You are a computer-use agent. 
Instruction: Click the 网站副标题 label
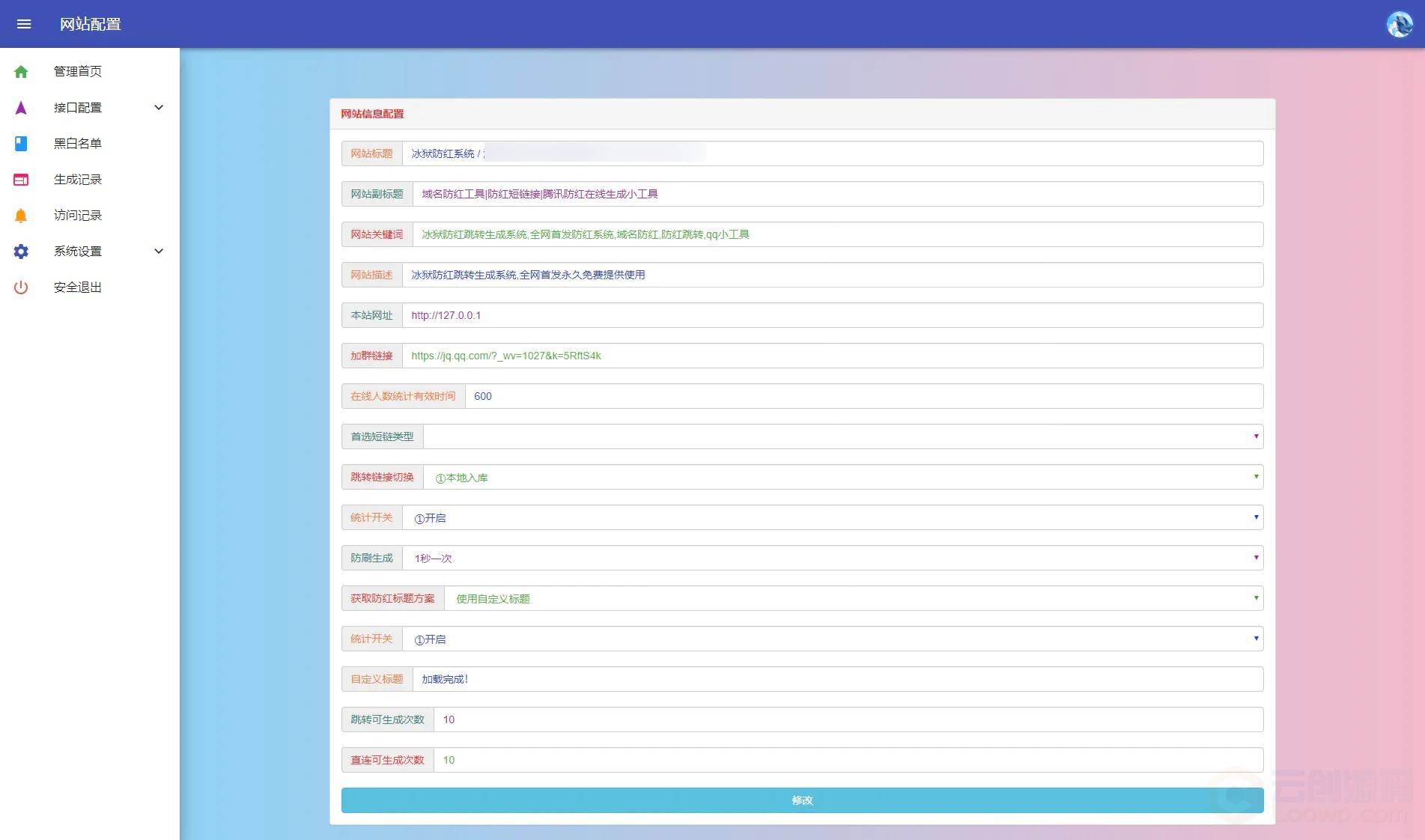point(377,194)
